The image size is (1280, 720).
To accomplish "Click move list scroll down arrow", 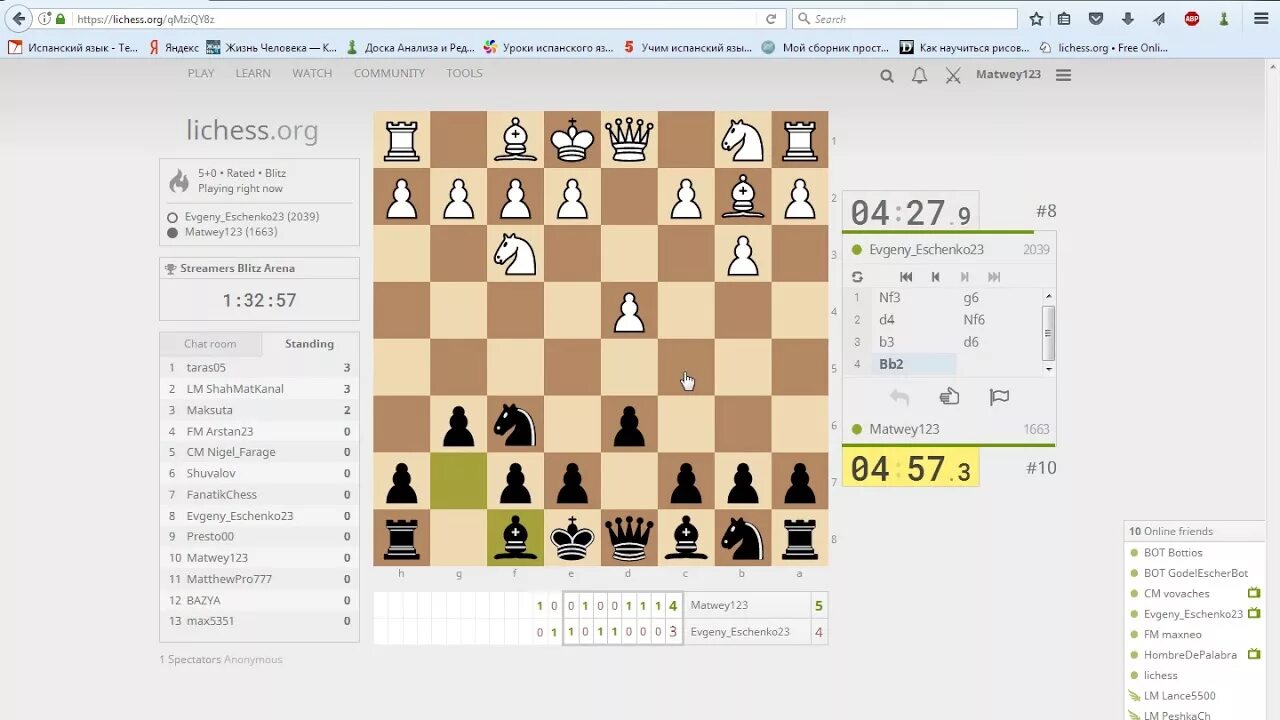I will pos(1048,368).
